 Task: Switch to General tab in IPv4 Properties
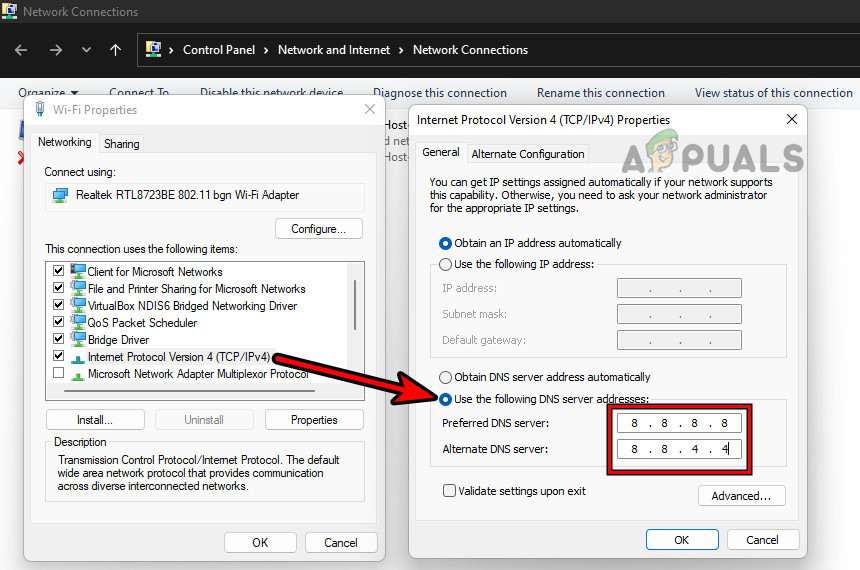[x=441, y=152]
